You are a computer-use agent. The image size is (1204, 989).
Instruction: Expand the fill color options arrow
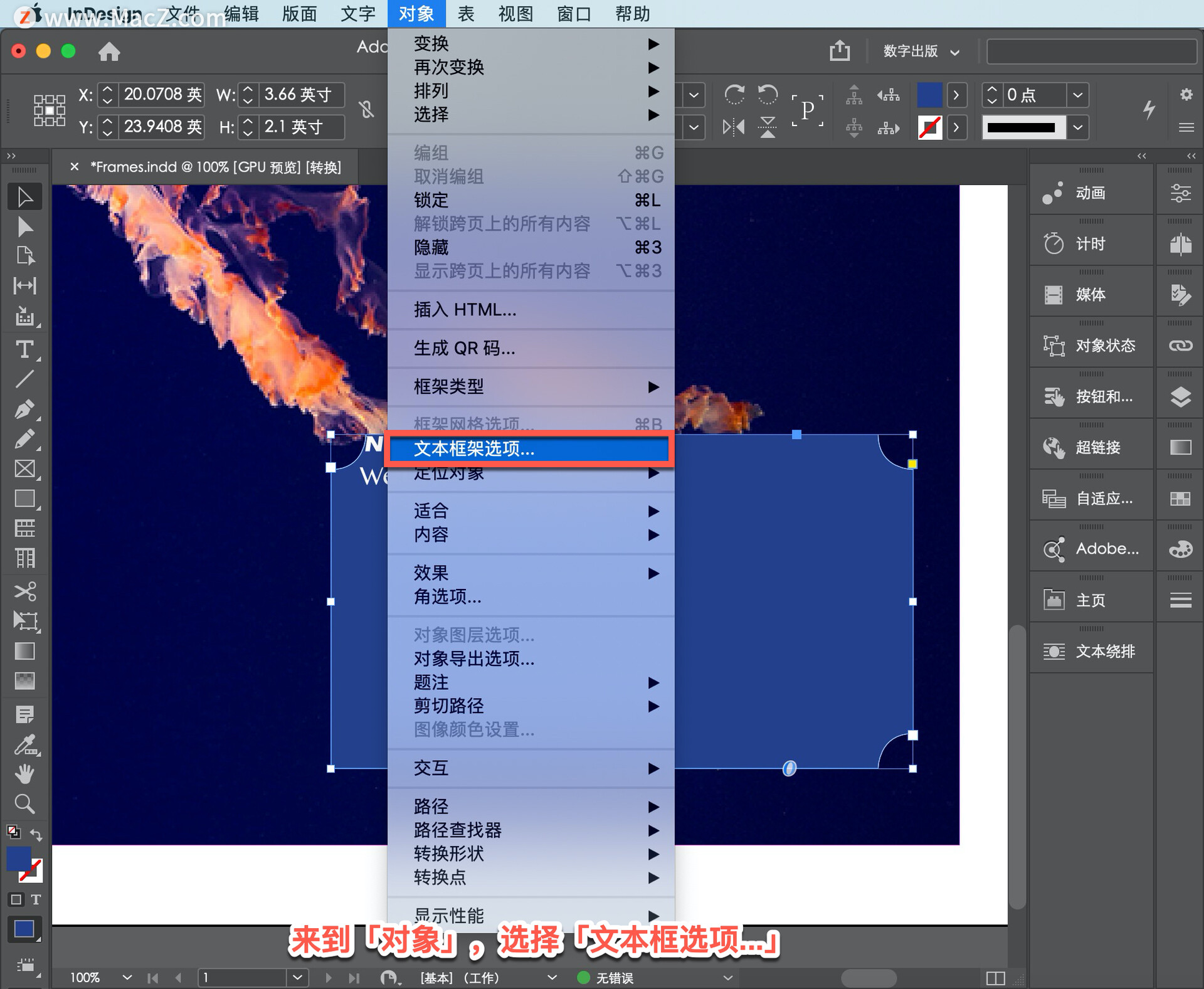pyautogui.click(x=956, y=95)
